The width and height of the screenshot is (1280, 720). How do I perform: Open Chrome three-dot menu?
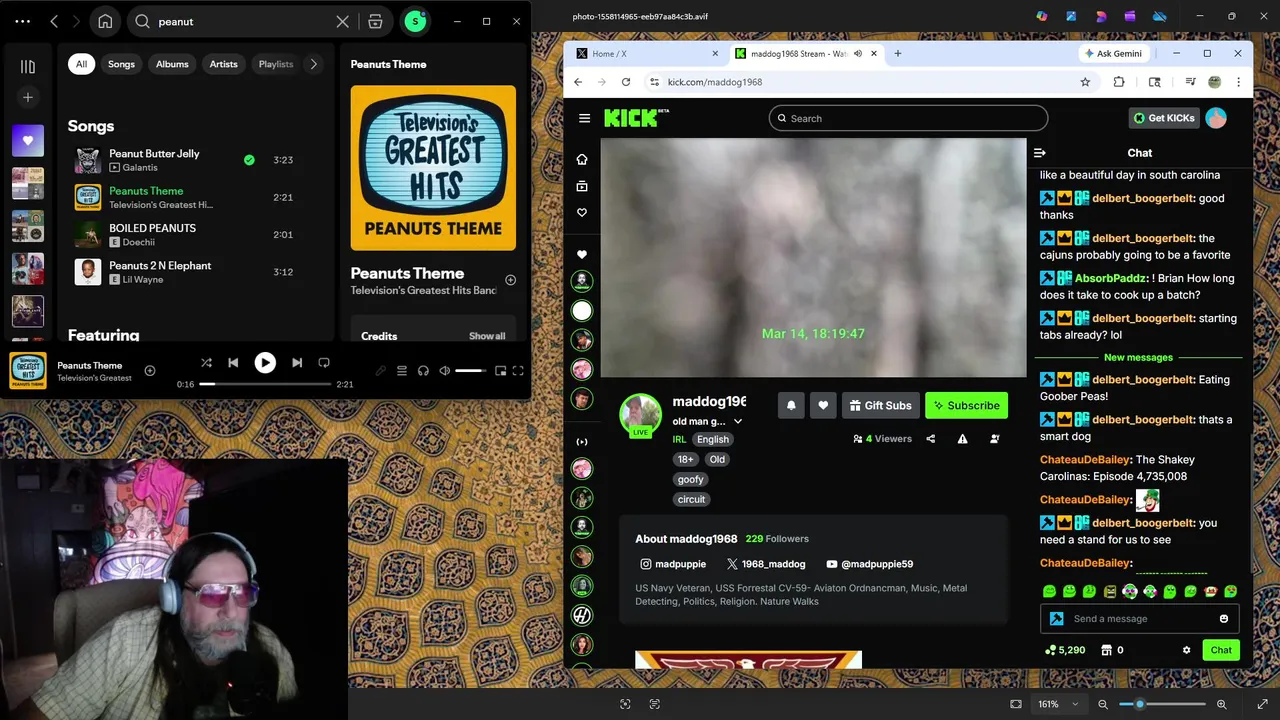1238,82
